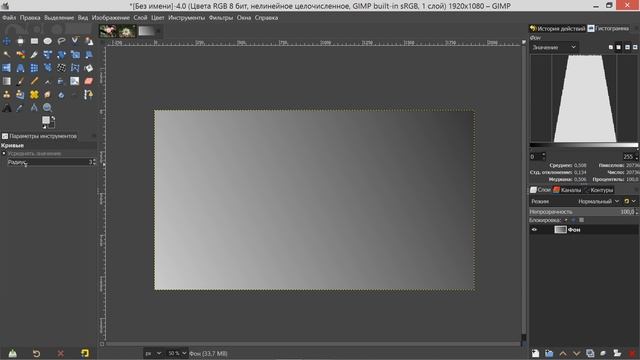Toggle lock alpha channel

tap(582, 220)
